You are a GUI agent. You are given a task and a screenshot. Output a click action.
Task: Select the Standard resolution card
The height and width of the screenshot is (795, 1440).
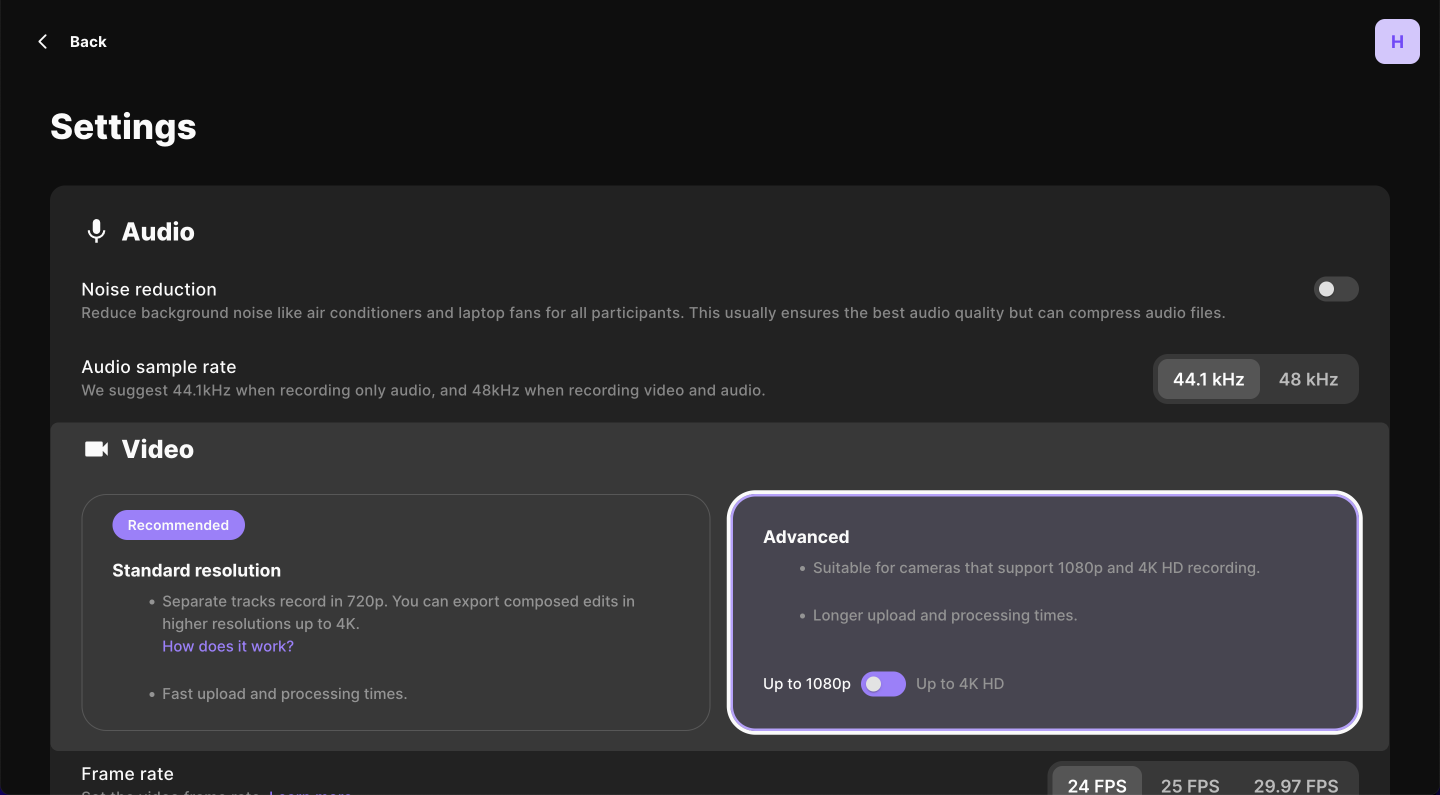(x=395, y=612)
